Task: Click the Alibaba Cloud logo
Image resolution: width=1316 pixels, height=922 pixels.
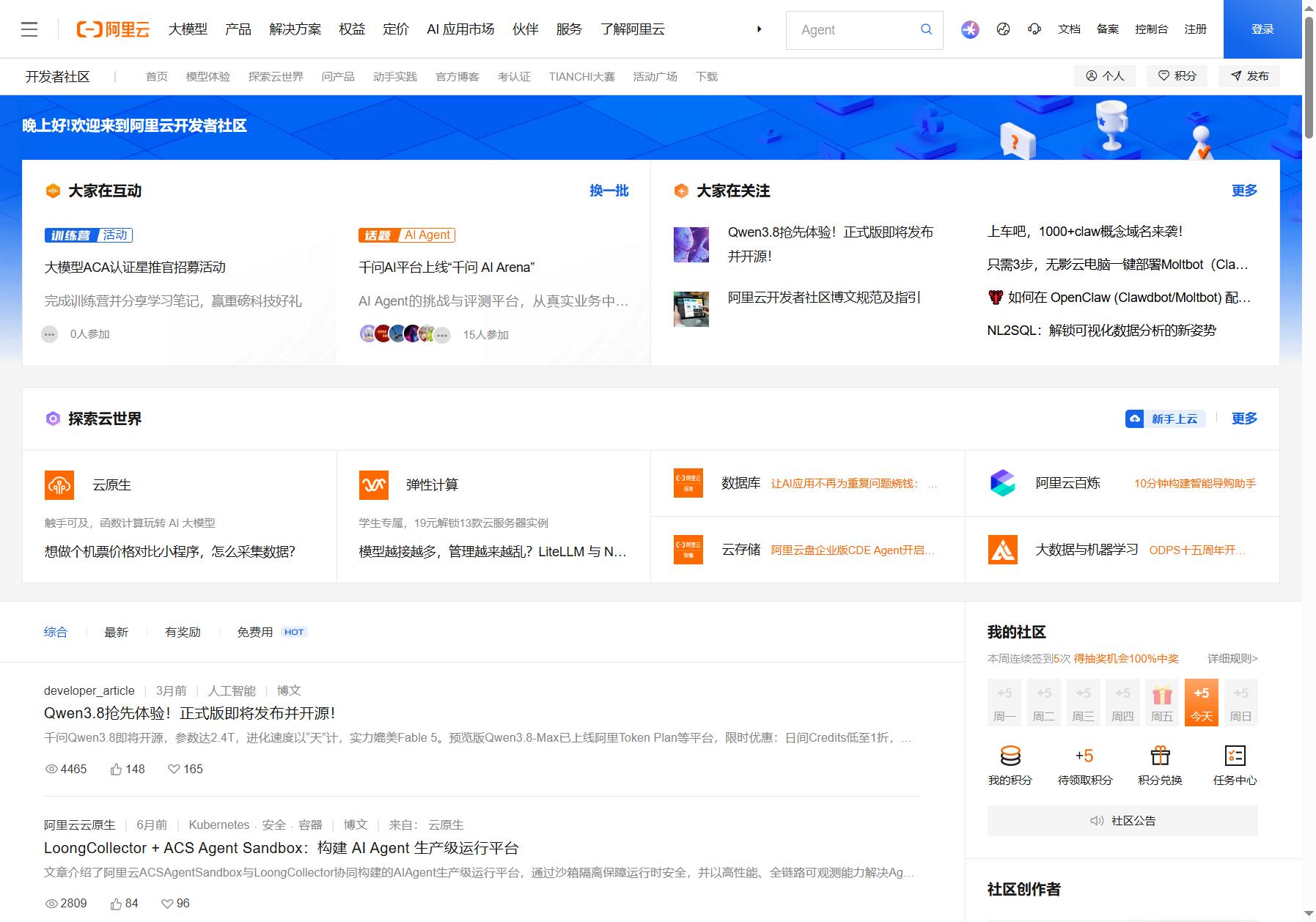Action: (x=113, y=29)
